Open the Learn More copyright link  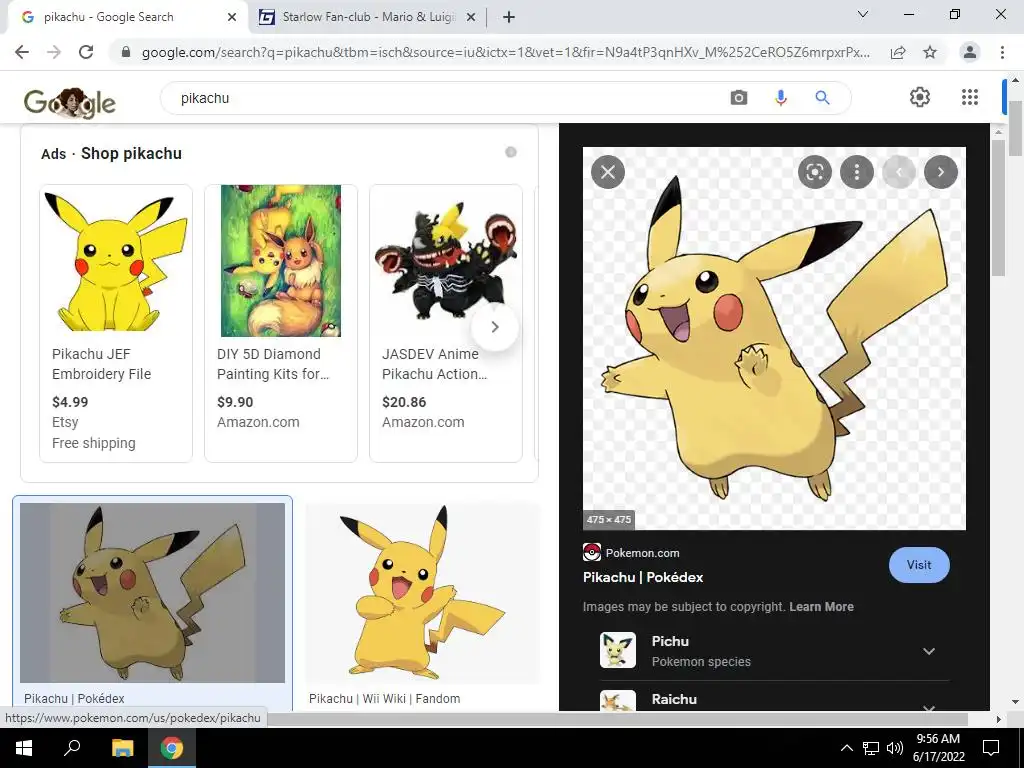(821, 607)
